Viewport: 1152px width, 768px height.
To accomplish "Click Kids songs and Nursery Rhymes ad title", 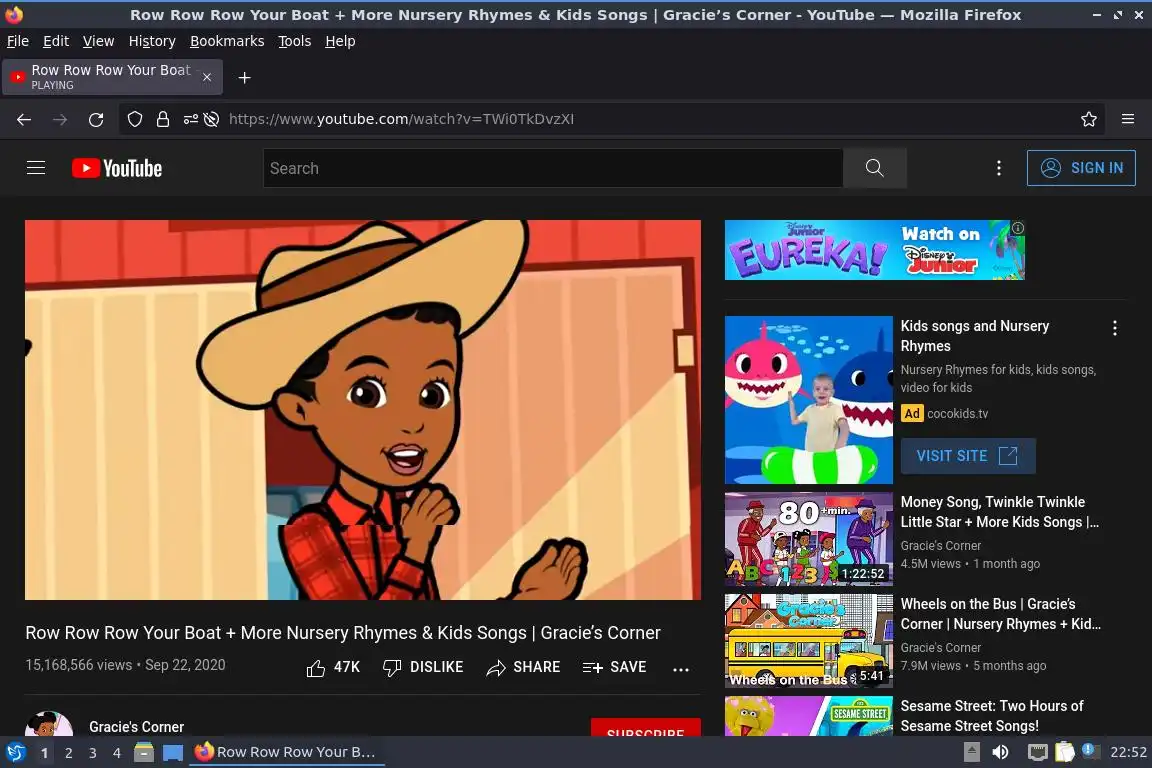I will 975,335.
